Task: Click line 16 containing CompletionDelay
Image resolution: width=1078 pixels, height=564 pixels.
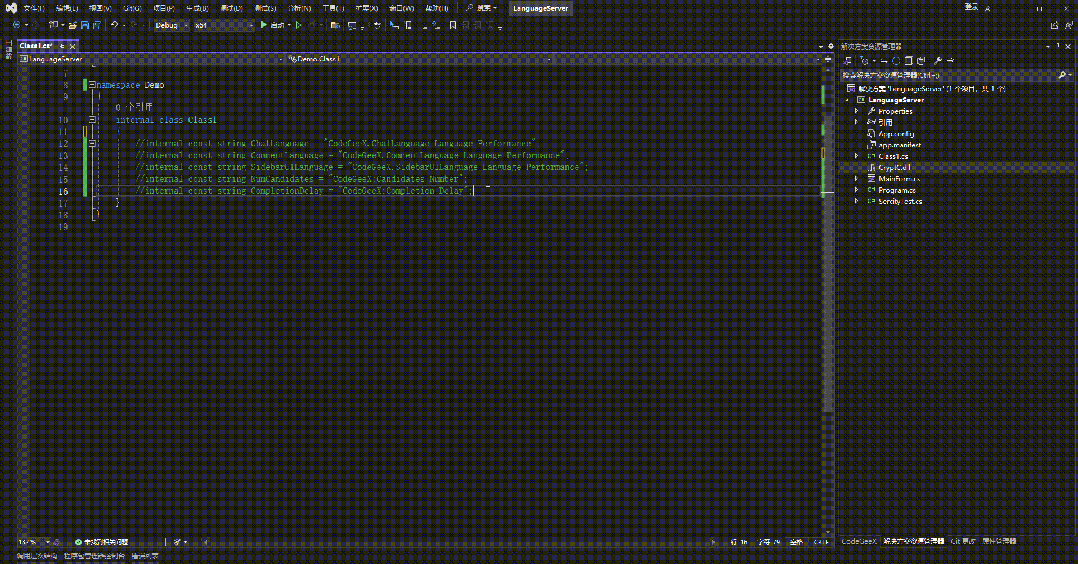Action: tap(305, 191)
